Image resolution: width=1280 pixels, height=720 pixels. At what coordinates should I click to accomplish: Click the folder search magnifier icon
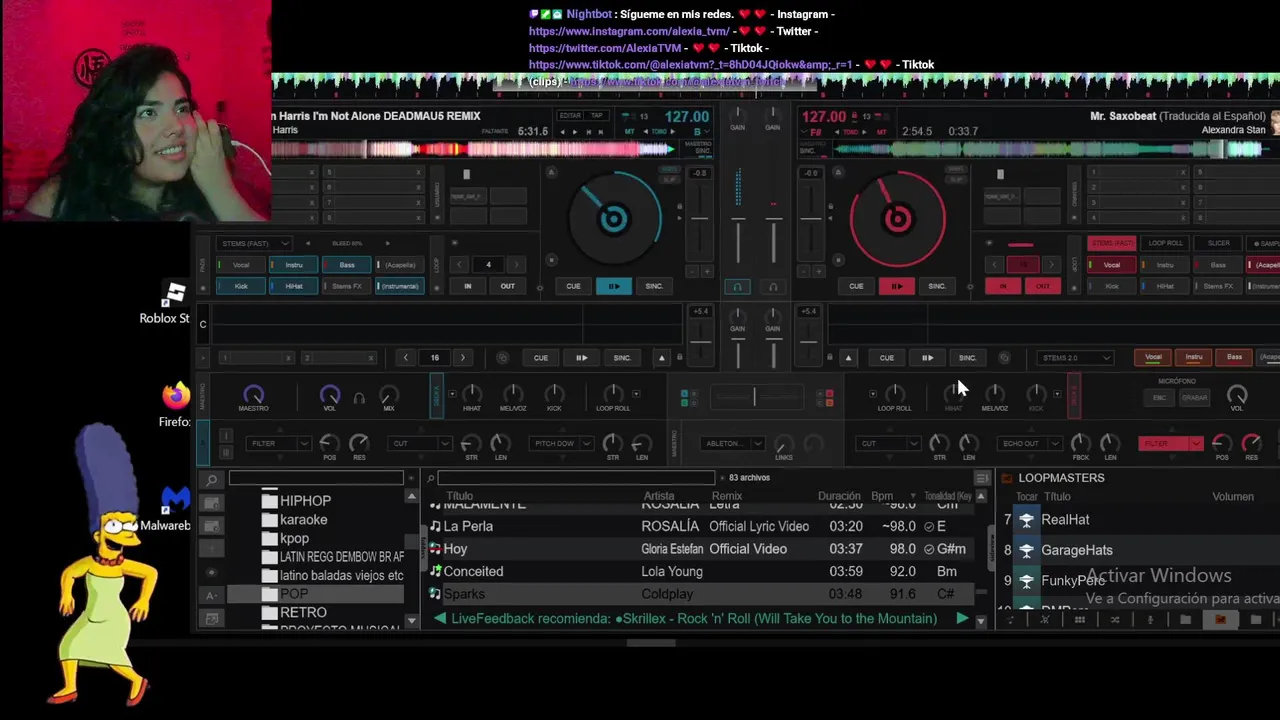pyautogui.click(x=211, y=480)
